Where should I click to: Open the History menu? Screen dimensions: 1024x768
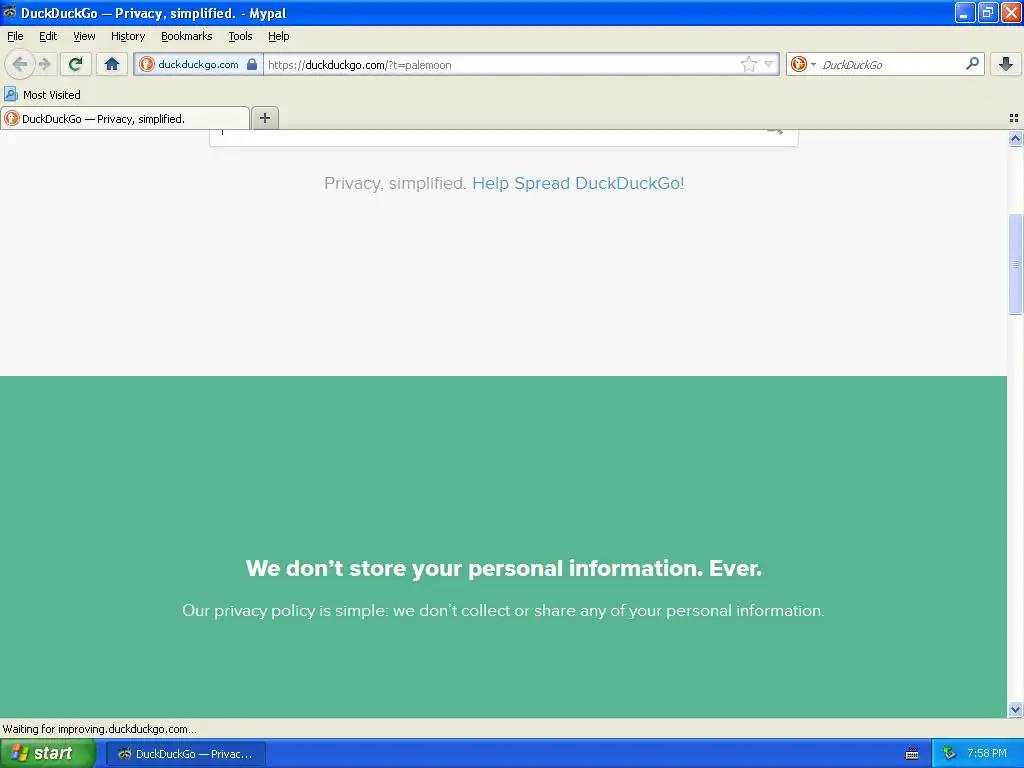[x=128, y=37]
